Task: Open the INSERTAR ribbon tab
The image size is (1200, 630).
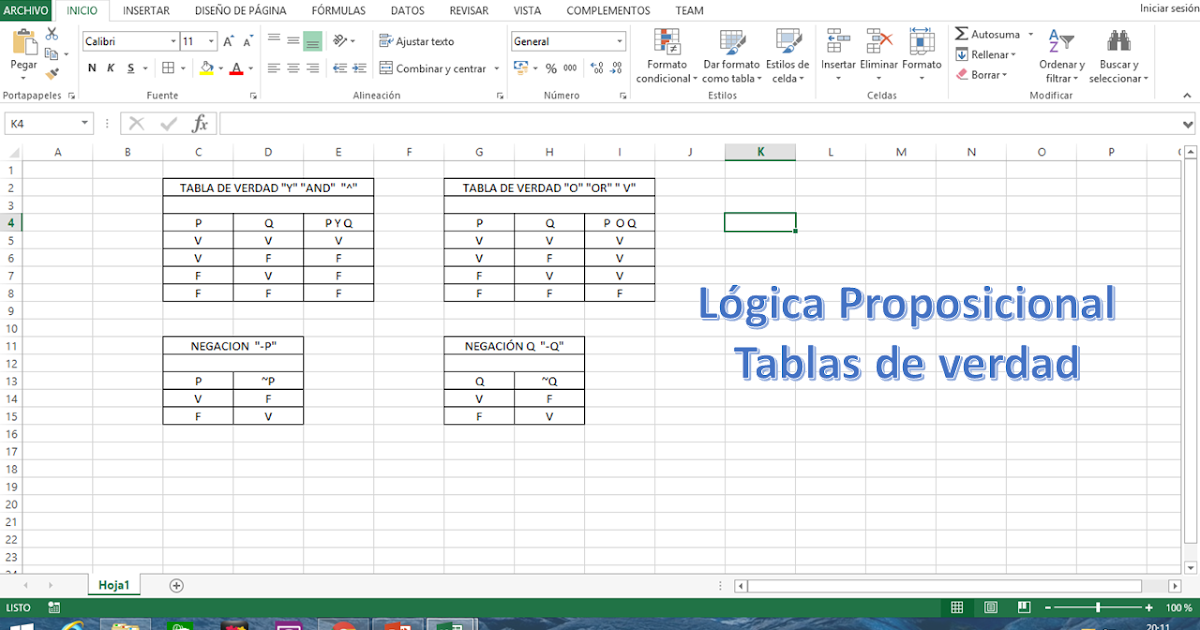Action: coord(146,10)
